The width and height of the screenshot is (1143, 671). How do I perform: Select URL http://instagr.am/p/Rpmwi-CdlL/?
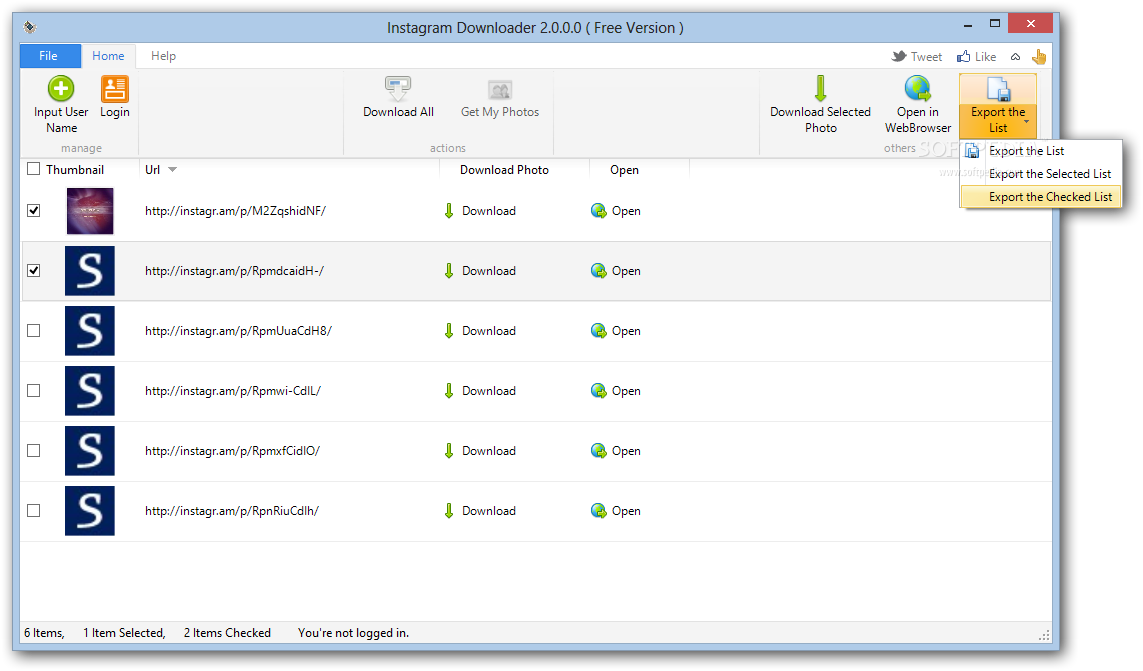point(233,391)
